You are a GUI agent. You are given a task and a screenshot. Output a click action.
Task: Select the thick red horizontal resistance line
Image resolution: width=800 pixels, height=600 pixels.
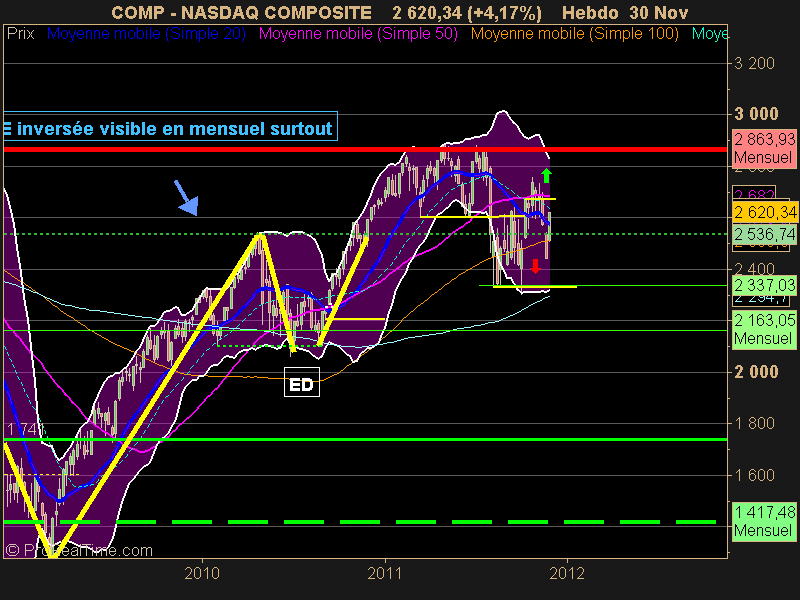pyautogui.click(x=365, y=149)
